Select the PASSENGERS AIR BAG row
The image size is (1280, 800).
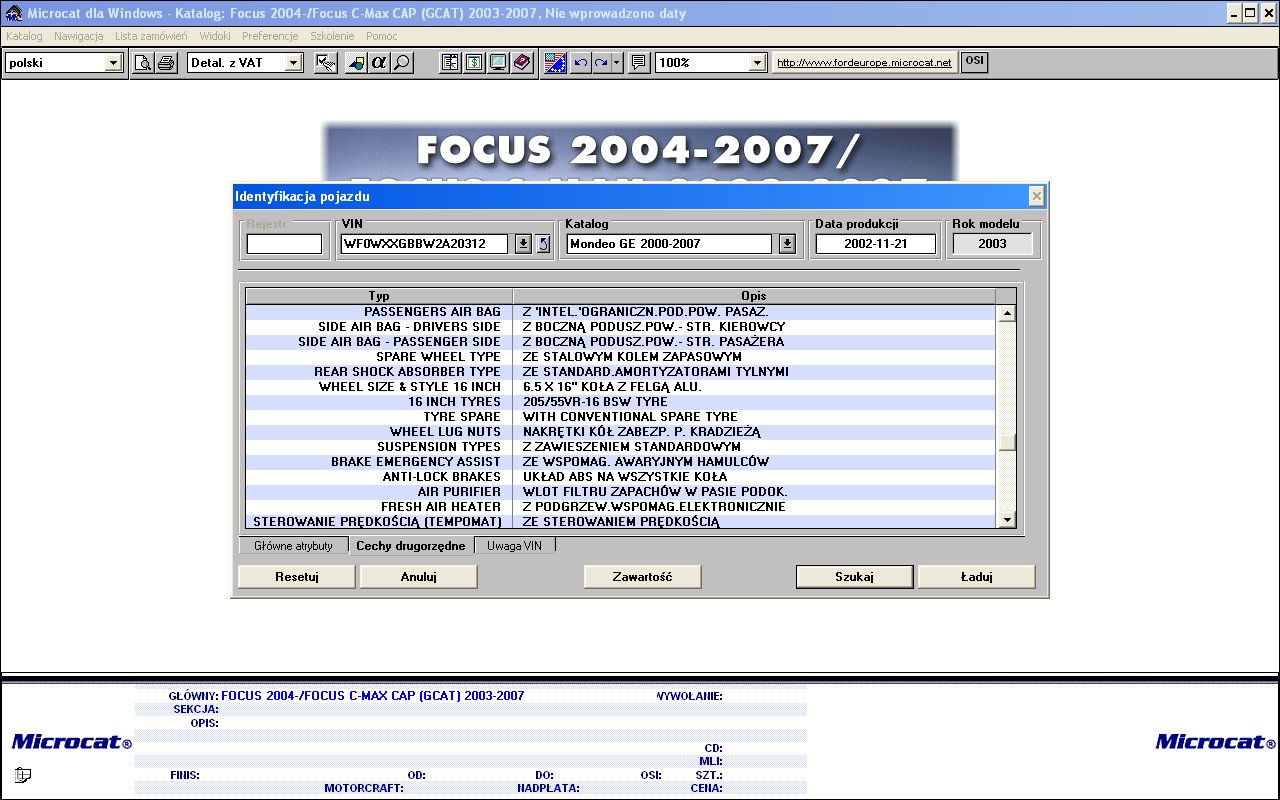point(621,312)
